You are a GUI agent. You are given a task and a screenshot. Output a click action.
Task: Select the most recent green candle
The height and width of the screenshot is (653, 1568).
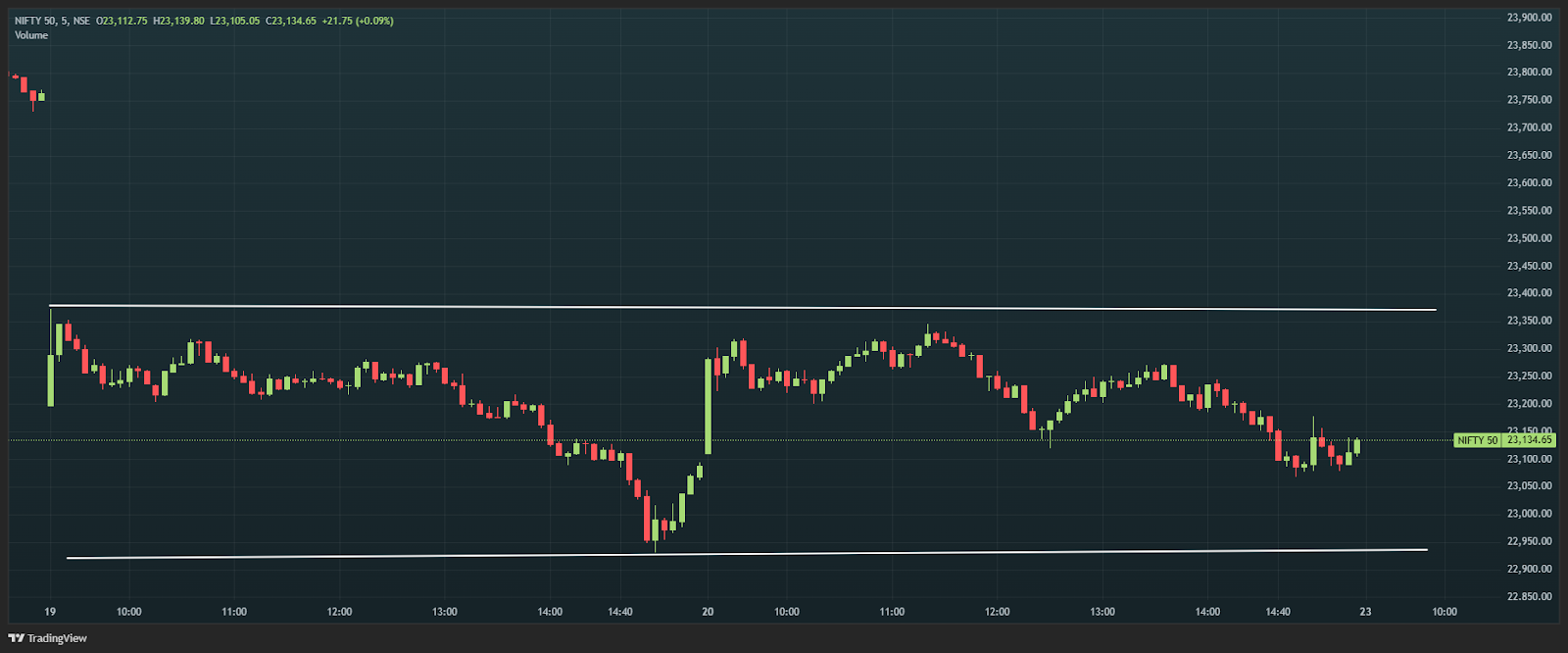pos(1357,447)
